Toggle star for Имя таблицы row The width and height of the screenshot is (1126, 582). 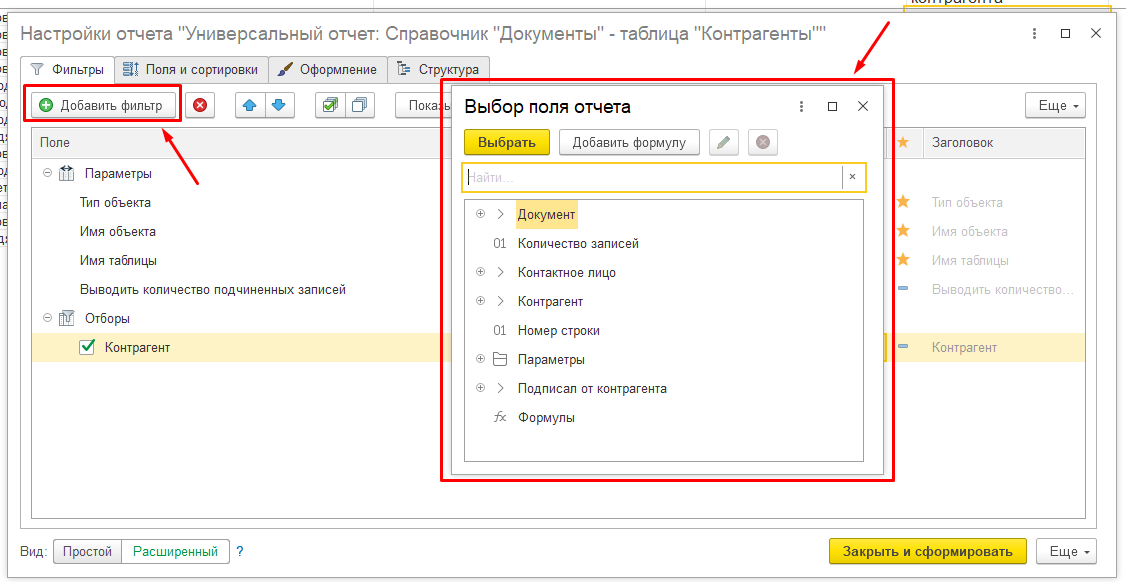(x=903, y=259)
